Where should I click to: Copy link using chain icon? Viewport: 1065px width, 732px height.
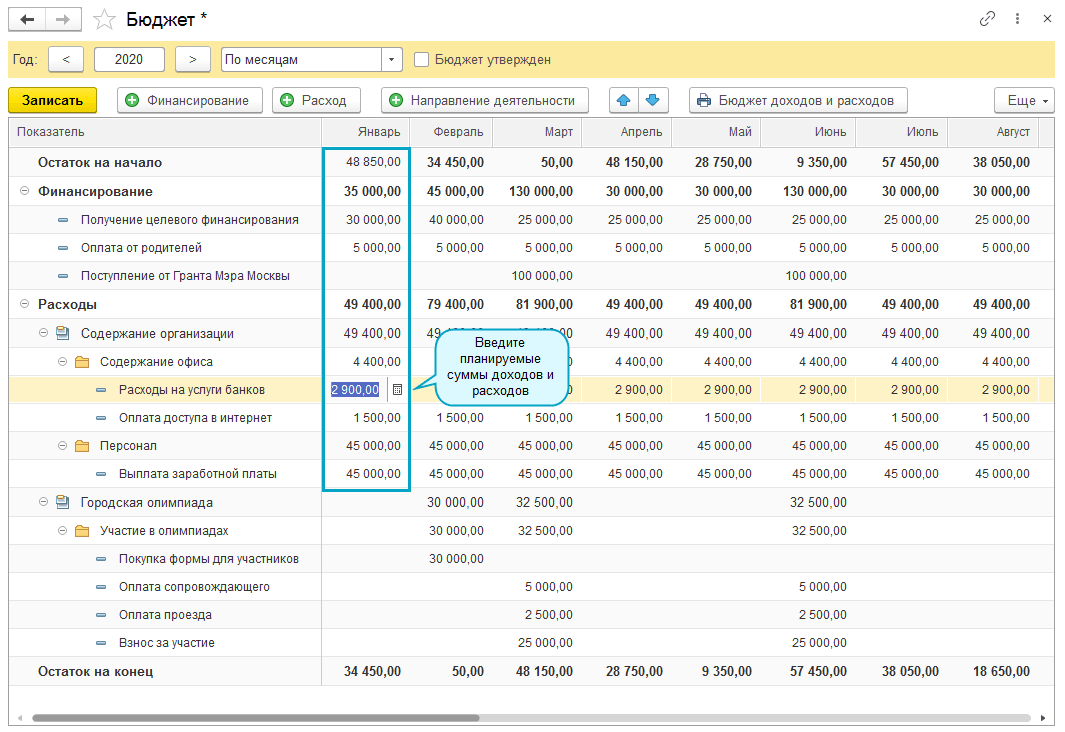[x=987, y=19]
